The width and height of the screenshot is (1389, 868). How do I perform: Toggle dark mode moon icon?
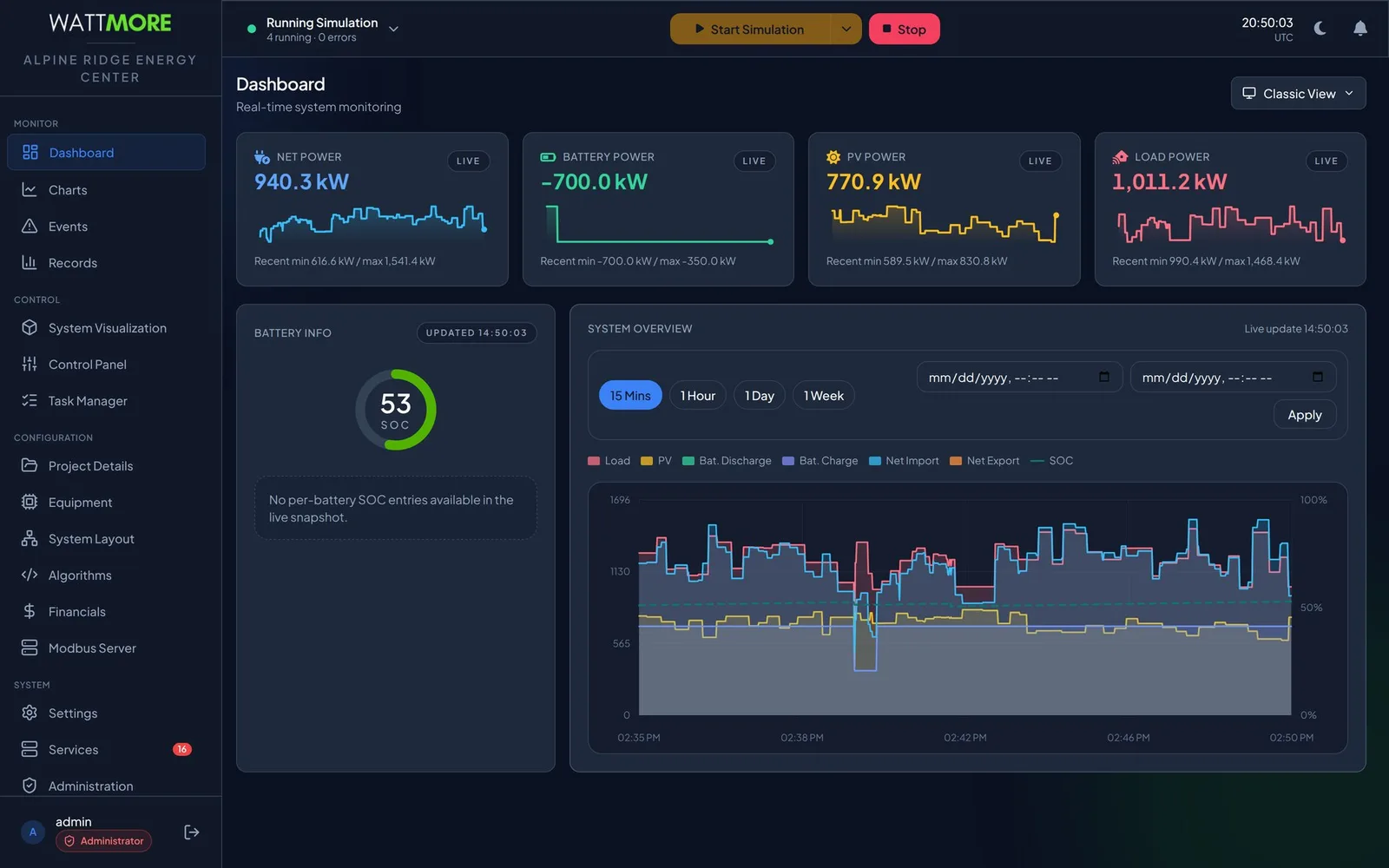point(1320,29)
